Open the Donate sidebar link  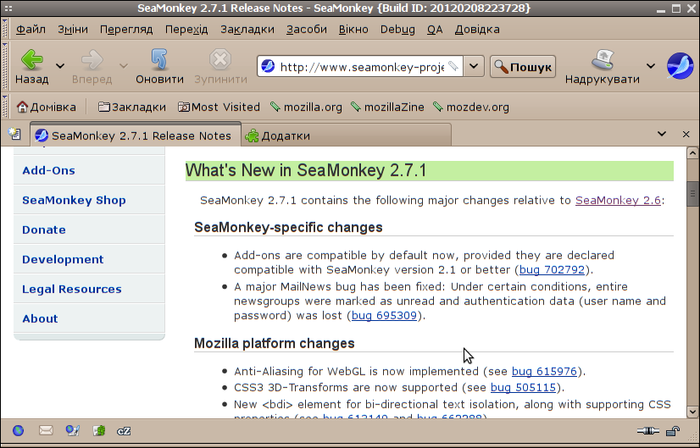click(44, 230)
